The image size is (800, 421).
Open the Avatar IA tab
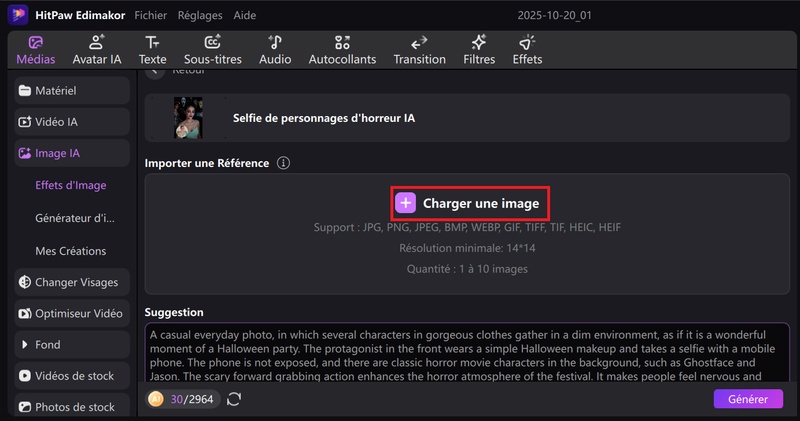(97, 50)
